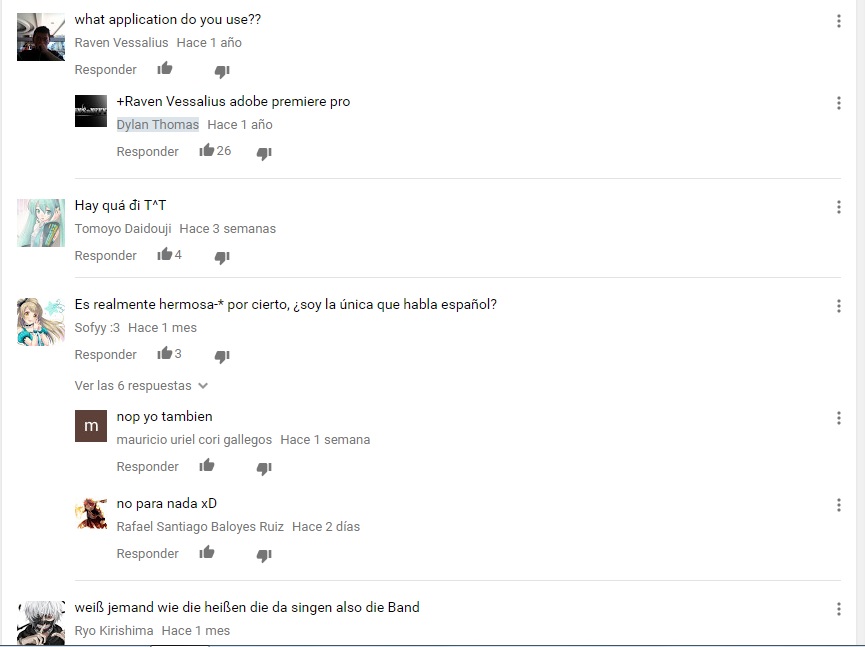The image size is (865, 647).
Task: Dislike Dylan Thomas's adobe premiere pro reply
Action: 264,153
